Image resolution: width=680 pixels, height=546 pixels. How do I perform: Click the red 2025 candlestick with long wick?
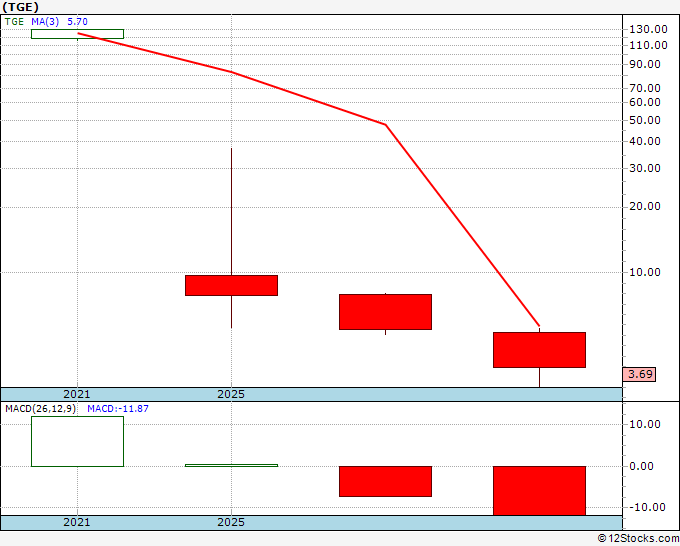tap(231, 285)
